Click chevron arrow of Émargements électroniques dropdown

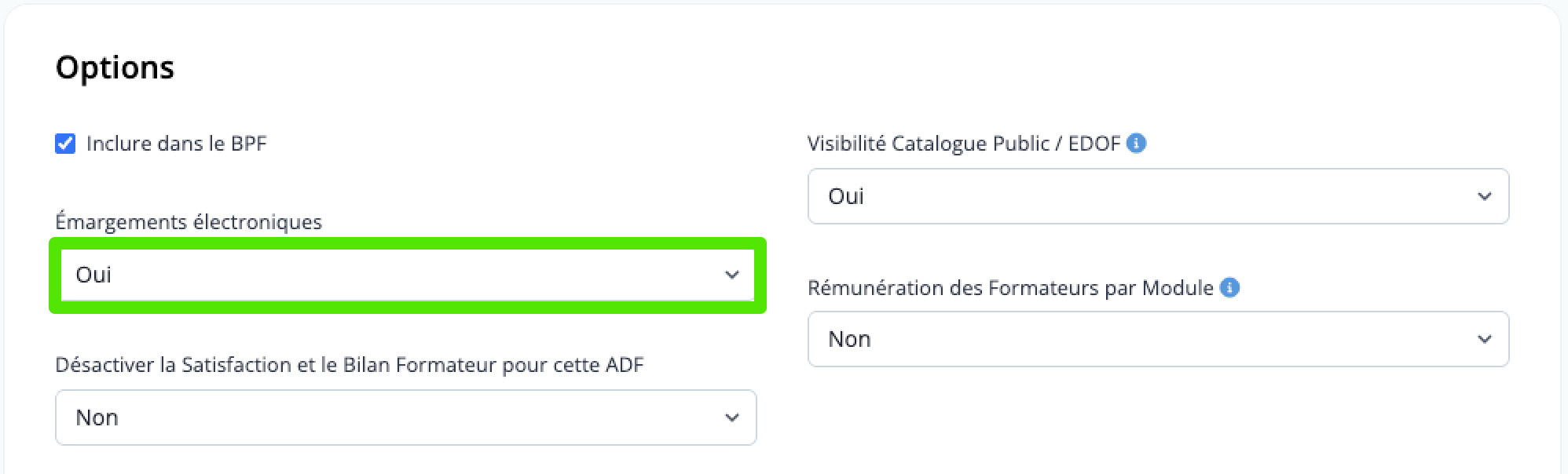(x=731, y=275)
